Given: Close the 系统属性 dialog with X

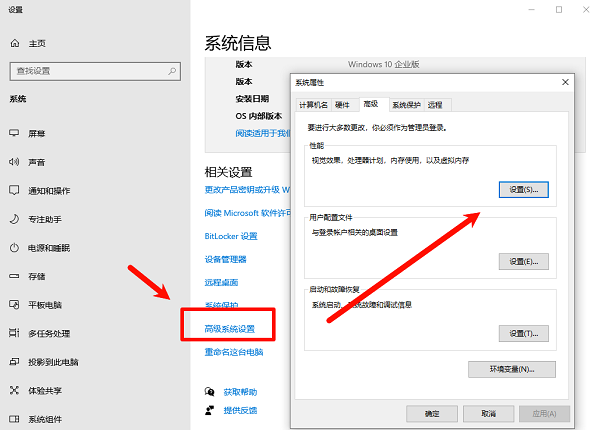Looking at the screenshot, I should pos(565,82).
